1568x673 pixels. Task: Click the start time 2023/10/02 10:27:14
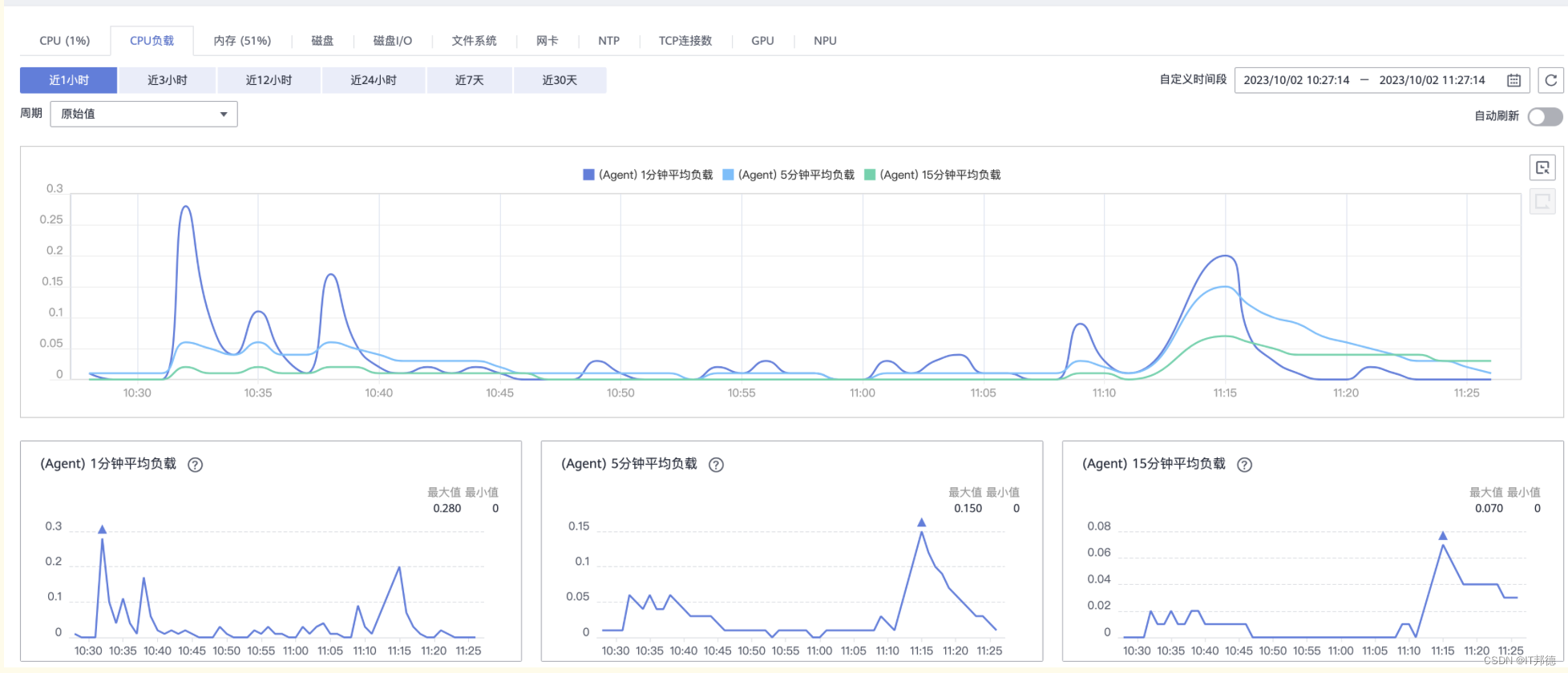pos(1296,80)
